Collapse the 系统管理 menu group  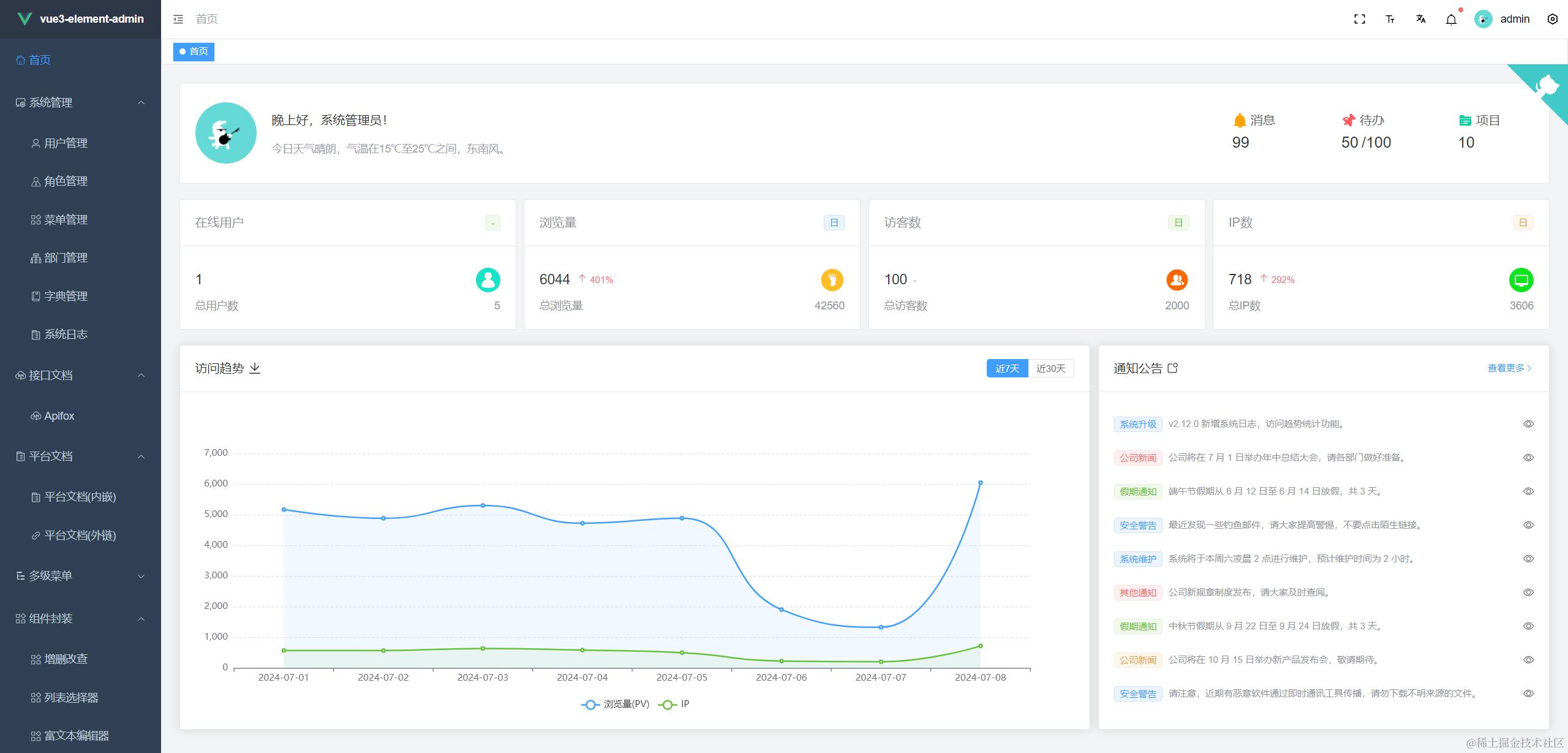point(80,102)
